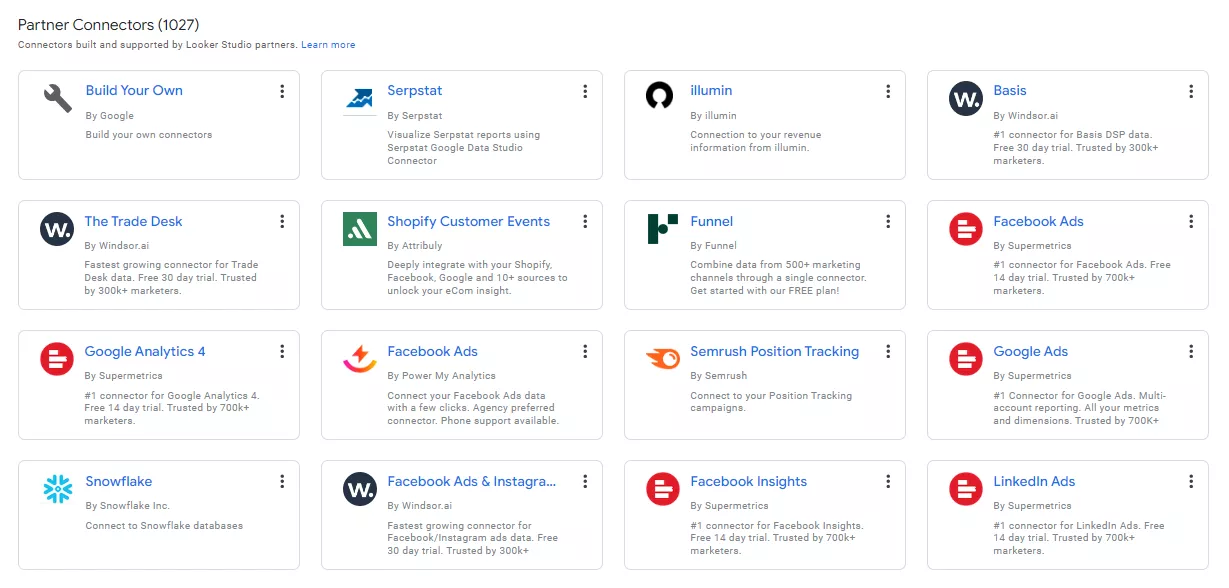The height and width of the screenshot is (588, 1229).
Task: Select the illumin connector title
Action: point(711,91)
